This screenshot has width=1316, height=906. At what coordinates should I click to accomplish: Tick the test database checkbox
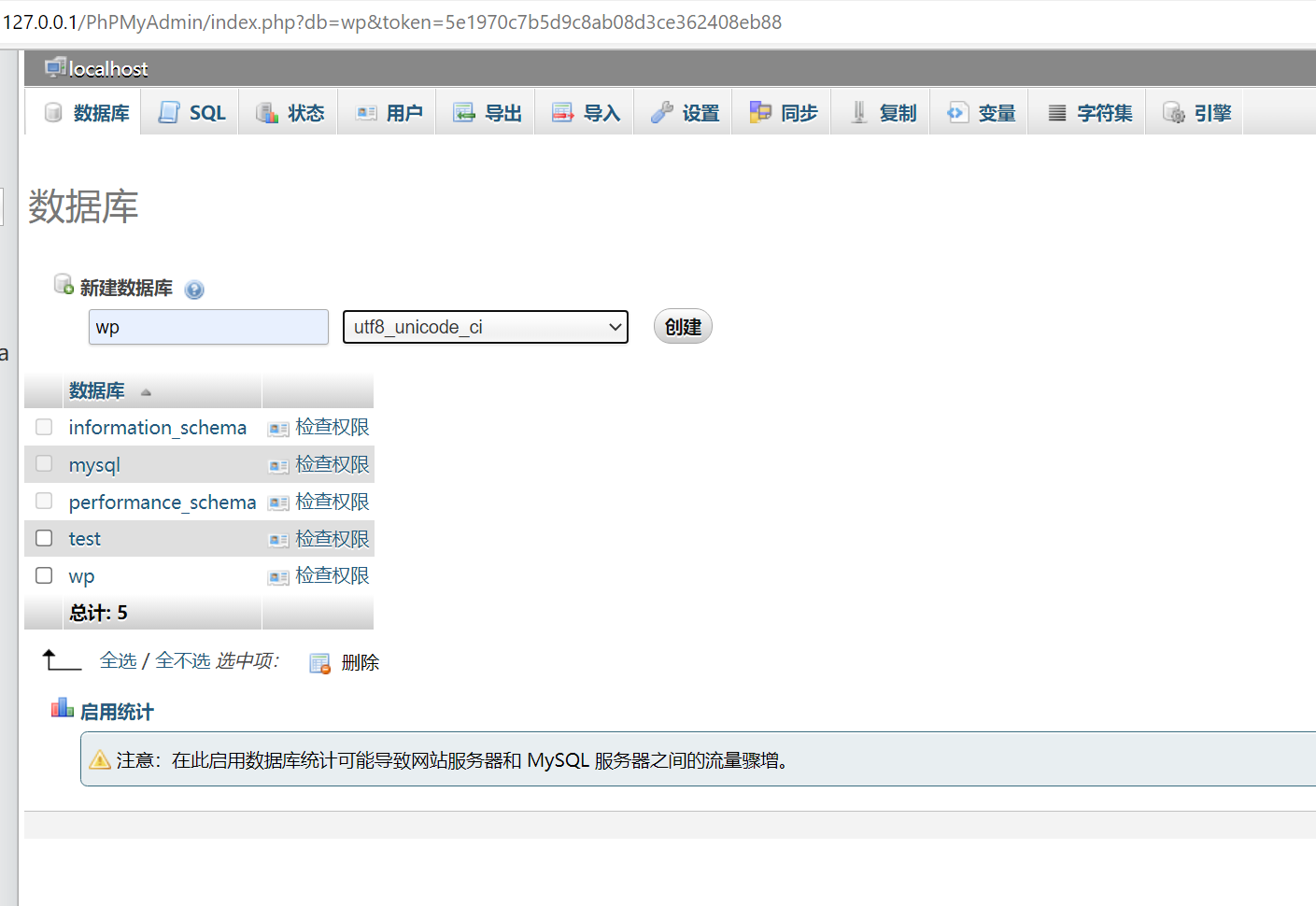44,538
